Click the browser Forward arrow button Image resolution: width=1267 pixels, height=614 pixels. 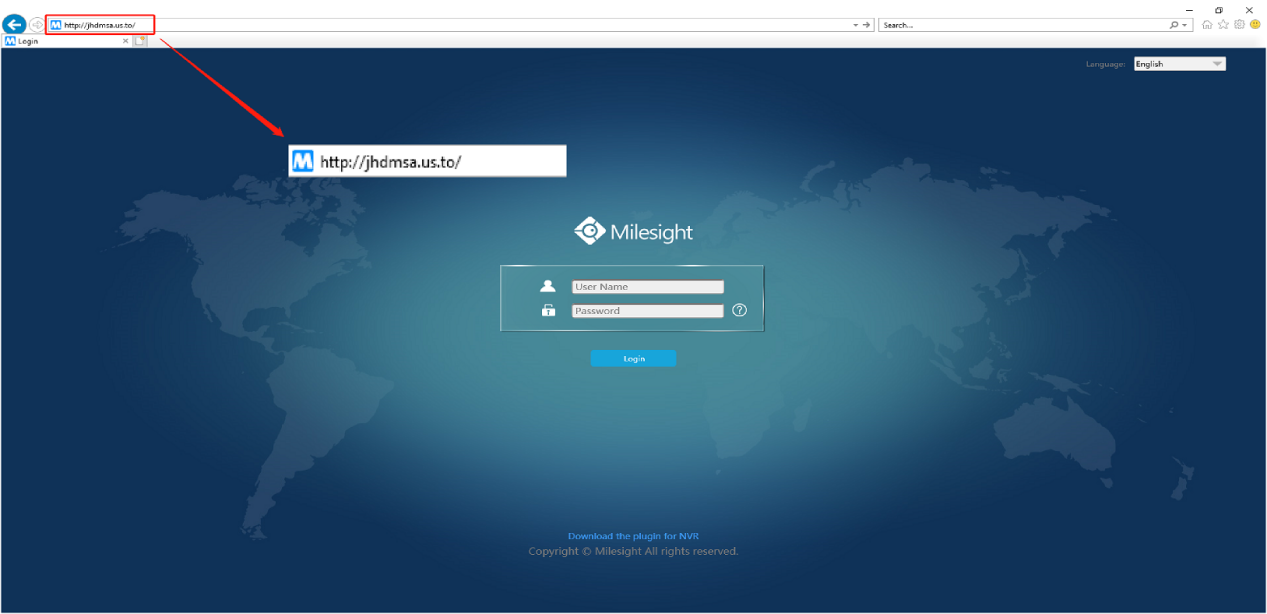point(37,24)
